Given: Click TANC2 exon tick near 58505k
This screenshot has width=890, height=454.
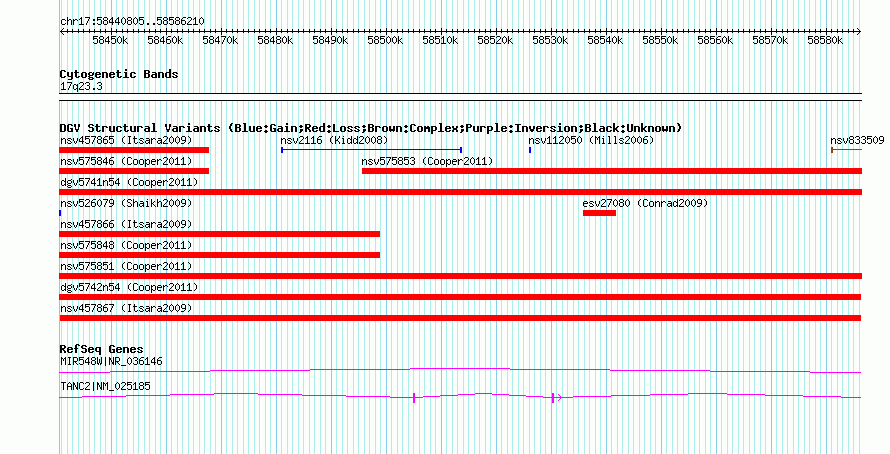Looking at the screenshot, I should tap(414, 398).
